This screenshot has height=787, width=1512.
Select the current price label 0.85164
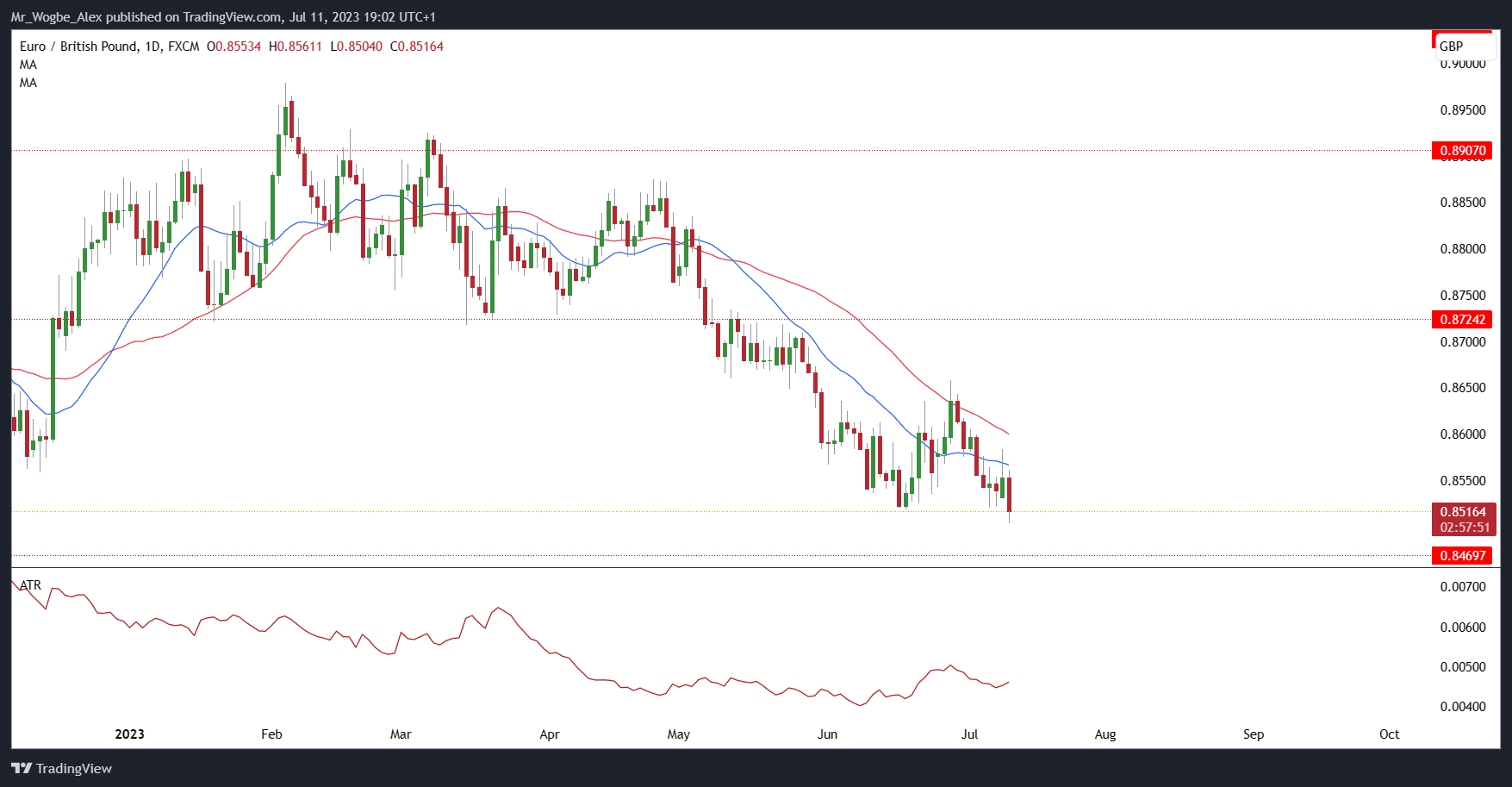pyautogui.click(x=1463, y=512)
